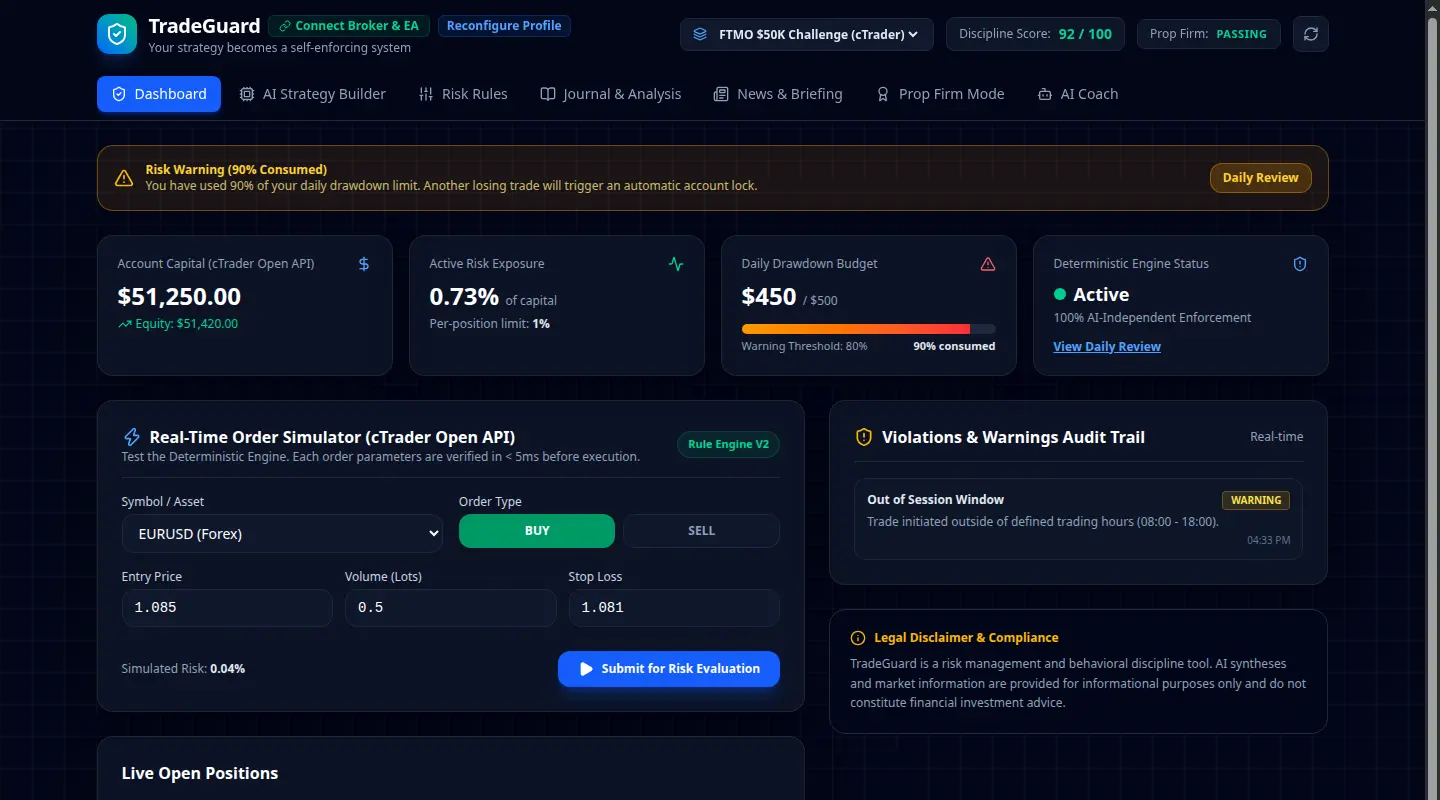Click the daily drawdown progress bar
The height and width of the screenshot is (800, 1440).
pyautogui.click(x=868, y=329)
